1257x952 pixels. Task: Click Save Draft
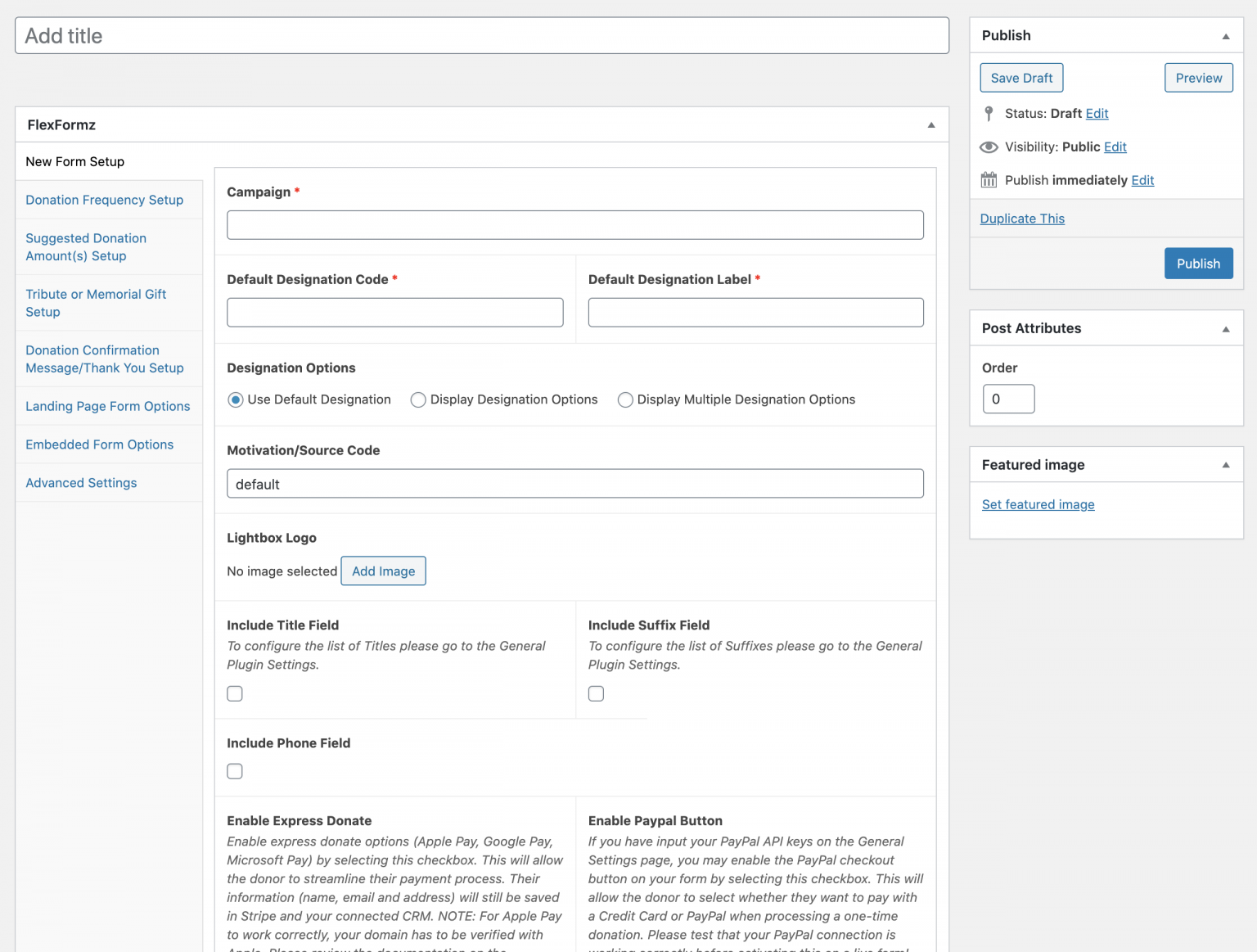pyautogui.click(x=1021, y=78)
